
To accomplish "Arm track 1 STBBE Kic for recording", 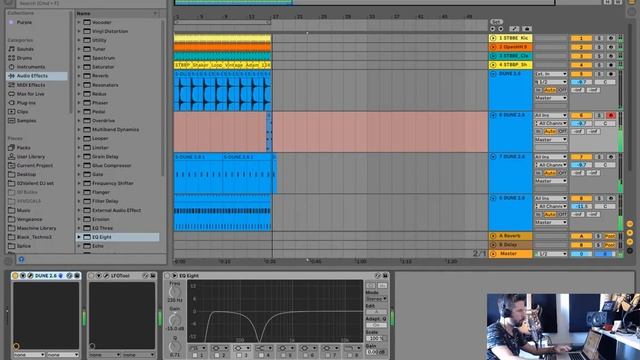I will [x=611, y=38].
